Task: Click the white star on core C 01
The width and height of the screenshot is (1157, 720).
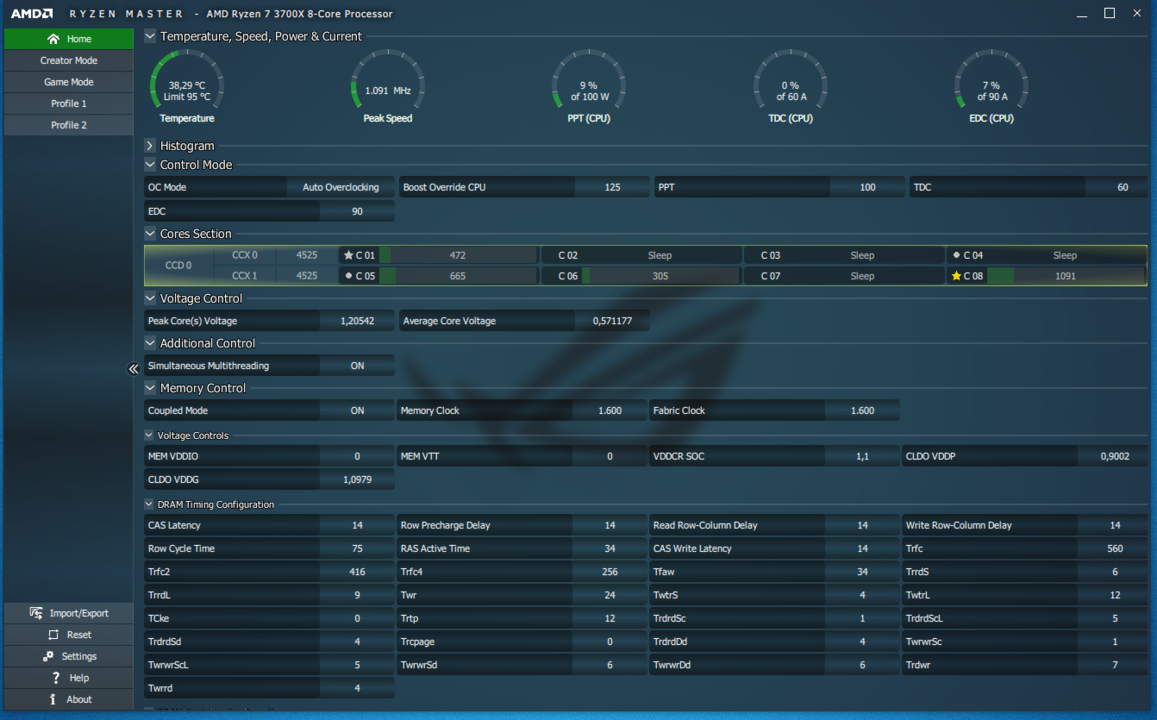Action: pyautogui.click(x=348, y=255)
